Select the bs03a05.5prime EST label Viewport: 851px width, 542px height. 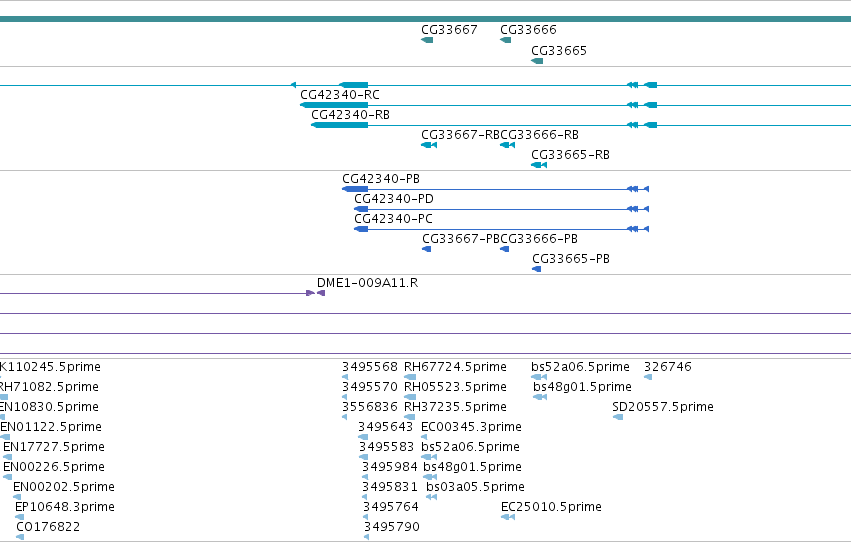(475, 487)
